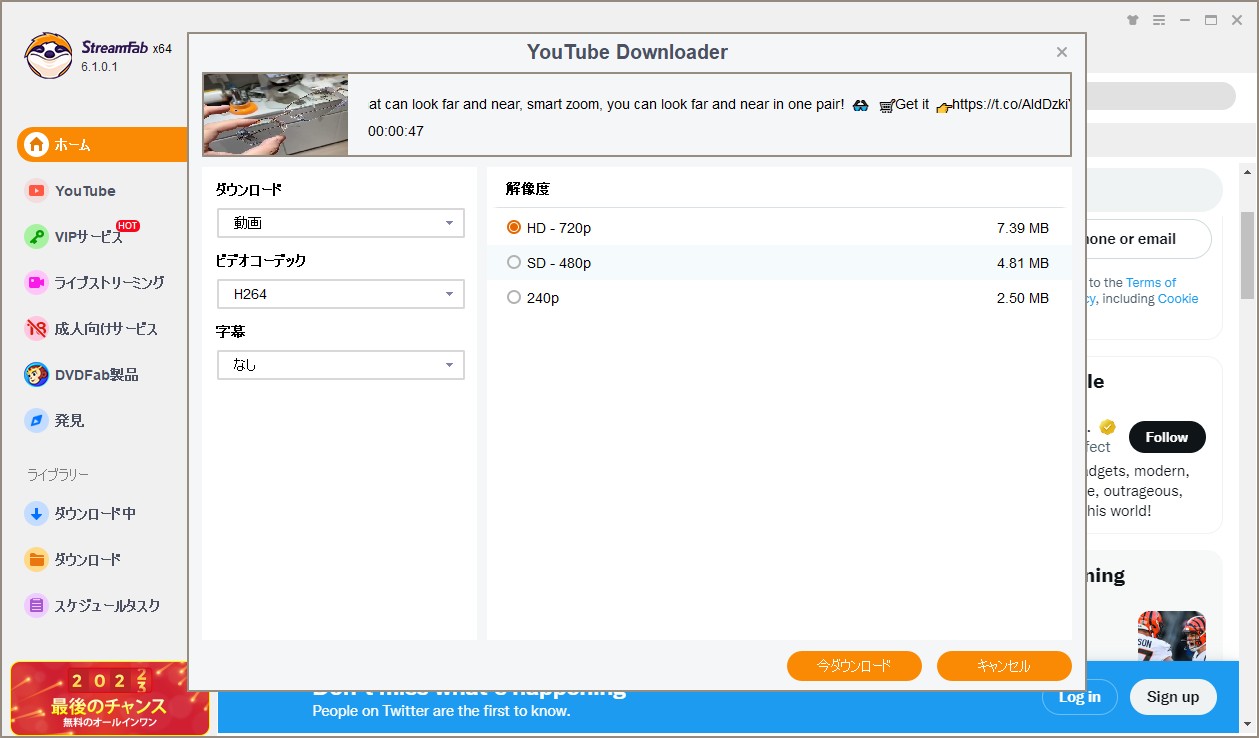
Task: Click the video title text in dialog
Action: (x=720, y=104)
